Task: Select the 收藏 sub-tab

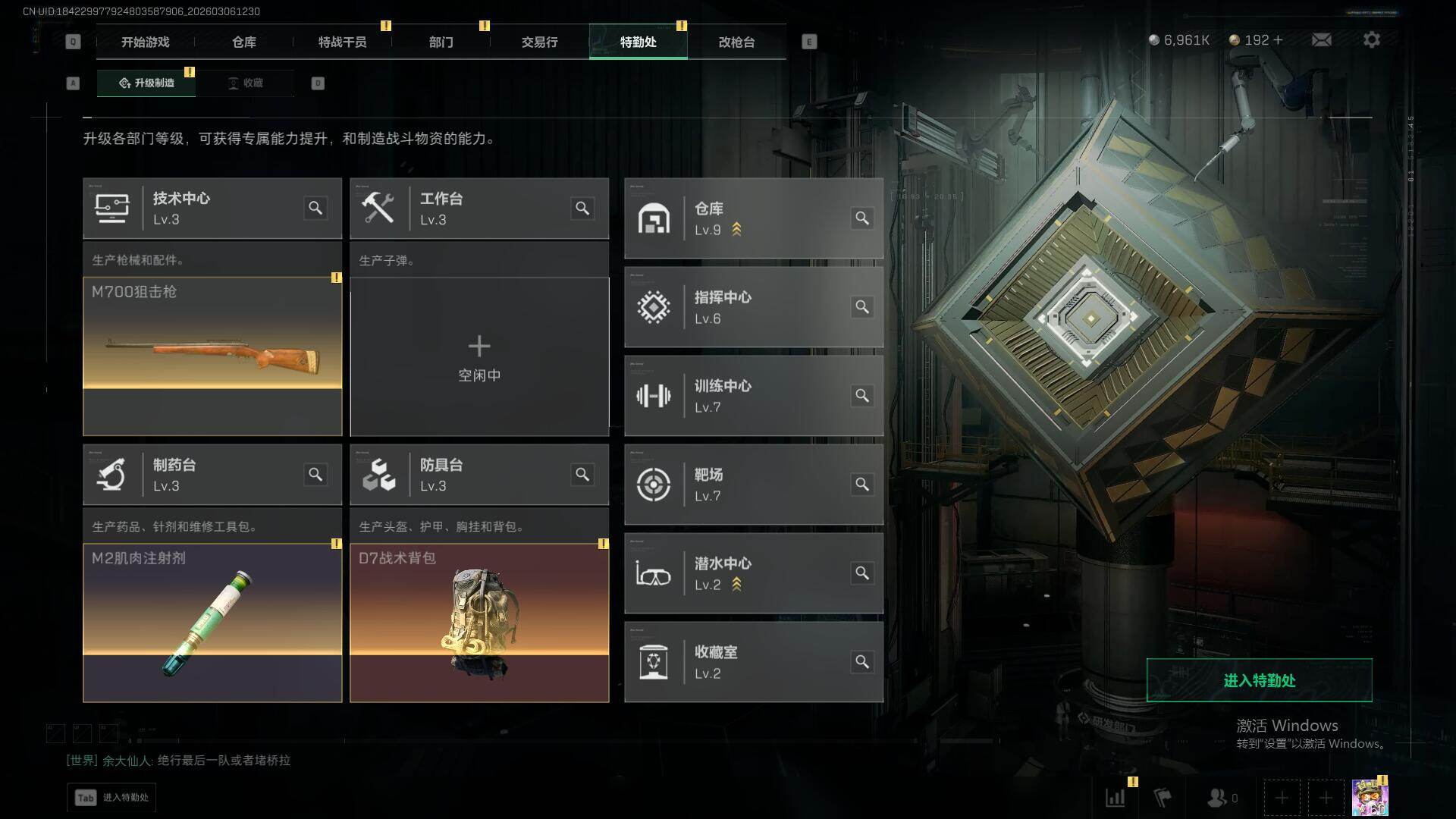Action: [x=245, y=83]
